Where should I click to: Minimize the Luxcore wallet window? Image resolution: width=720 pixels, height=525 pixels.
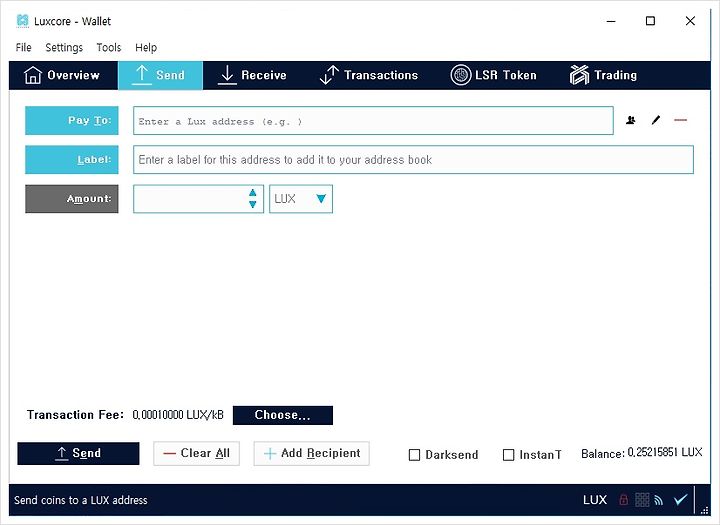point(611,21)
